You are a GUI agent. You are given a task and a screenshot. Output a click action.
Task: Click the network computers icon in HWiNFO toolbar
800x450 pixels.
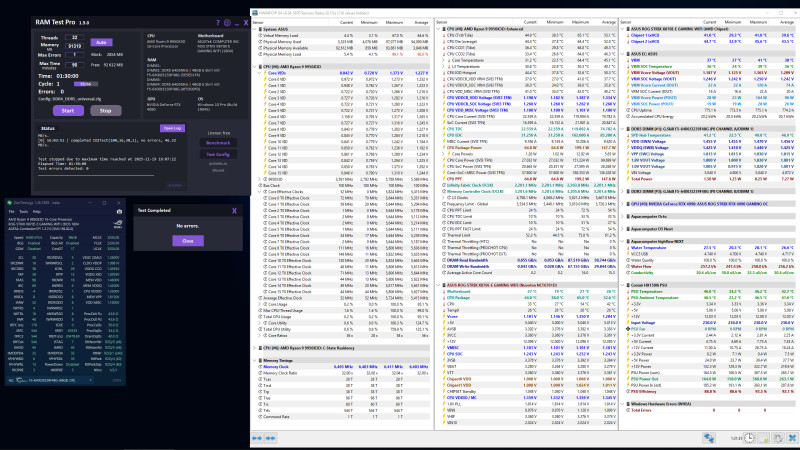[709, 438]
